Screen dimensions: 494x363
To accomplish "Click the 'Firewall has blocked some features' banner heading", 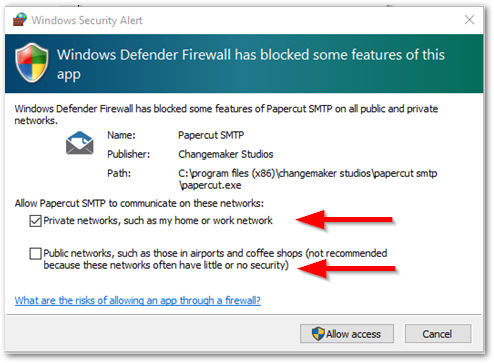I will click(x=251, y=64).
